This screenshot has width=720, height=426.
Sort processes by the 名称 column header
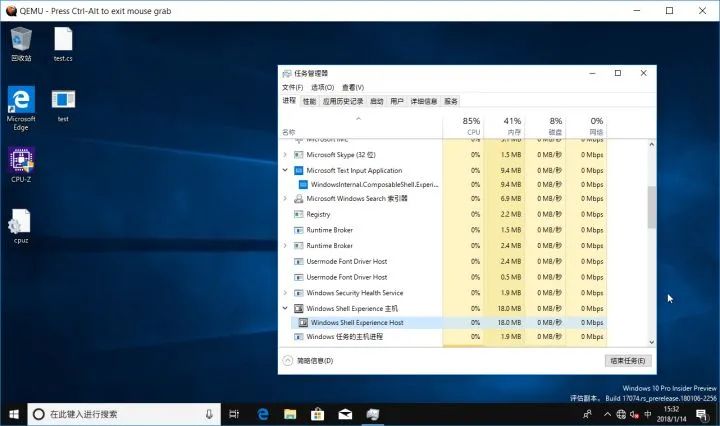click(360, 126)
